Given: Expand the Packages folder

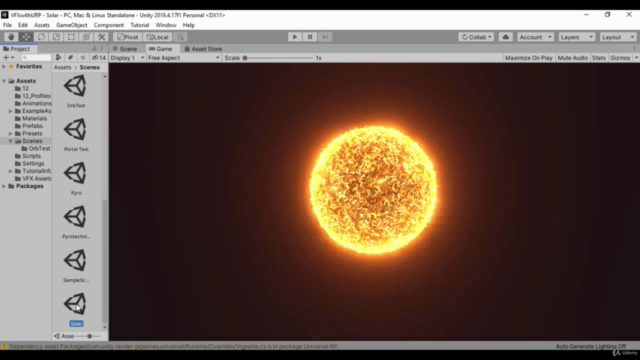Looking at the screenshot, I should tap(4, 186).
